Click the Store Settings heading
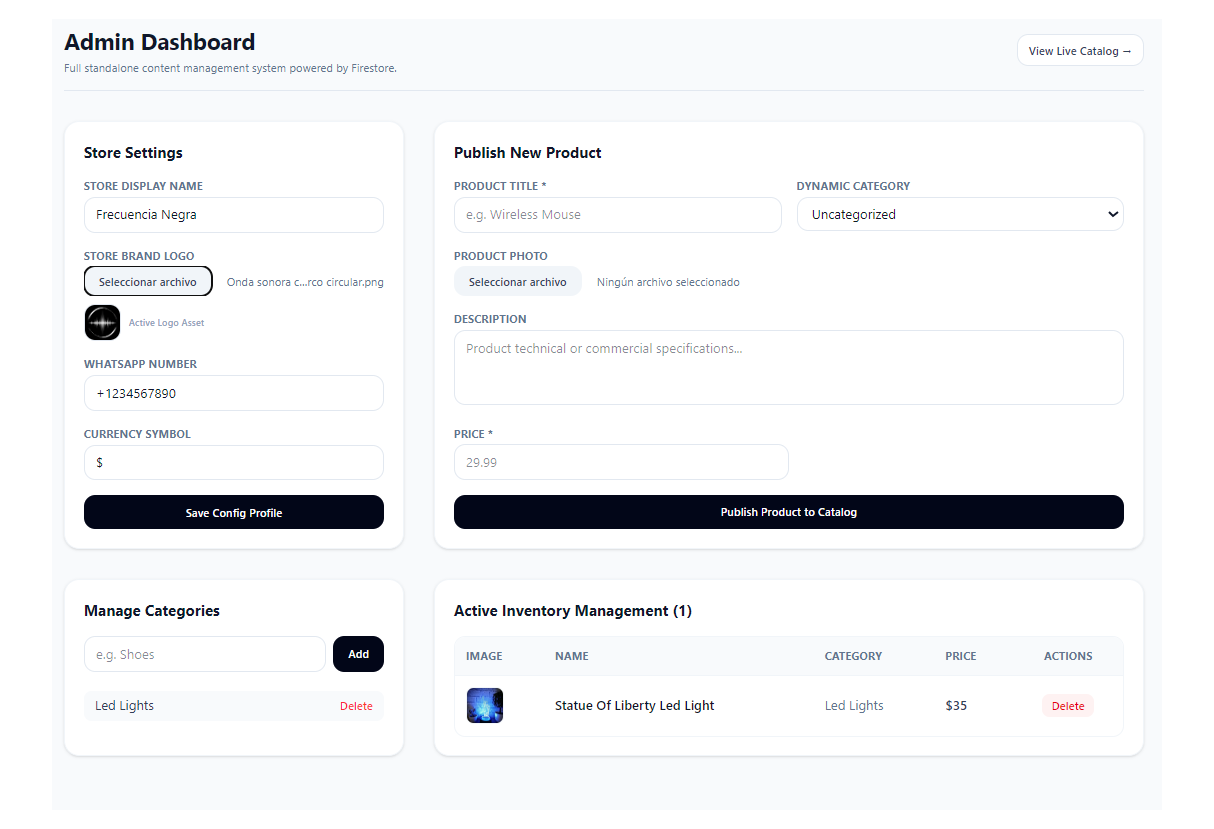The image size is (1214, 829). (x=133, y=153)
